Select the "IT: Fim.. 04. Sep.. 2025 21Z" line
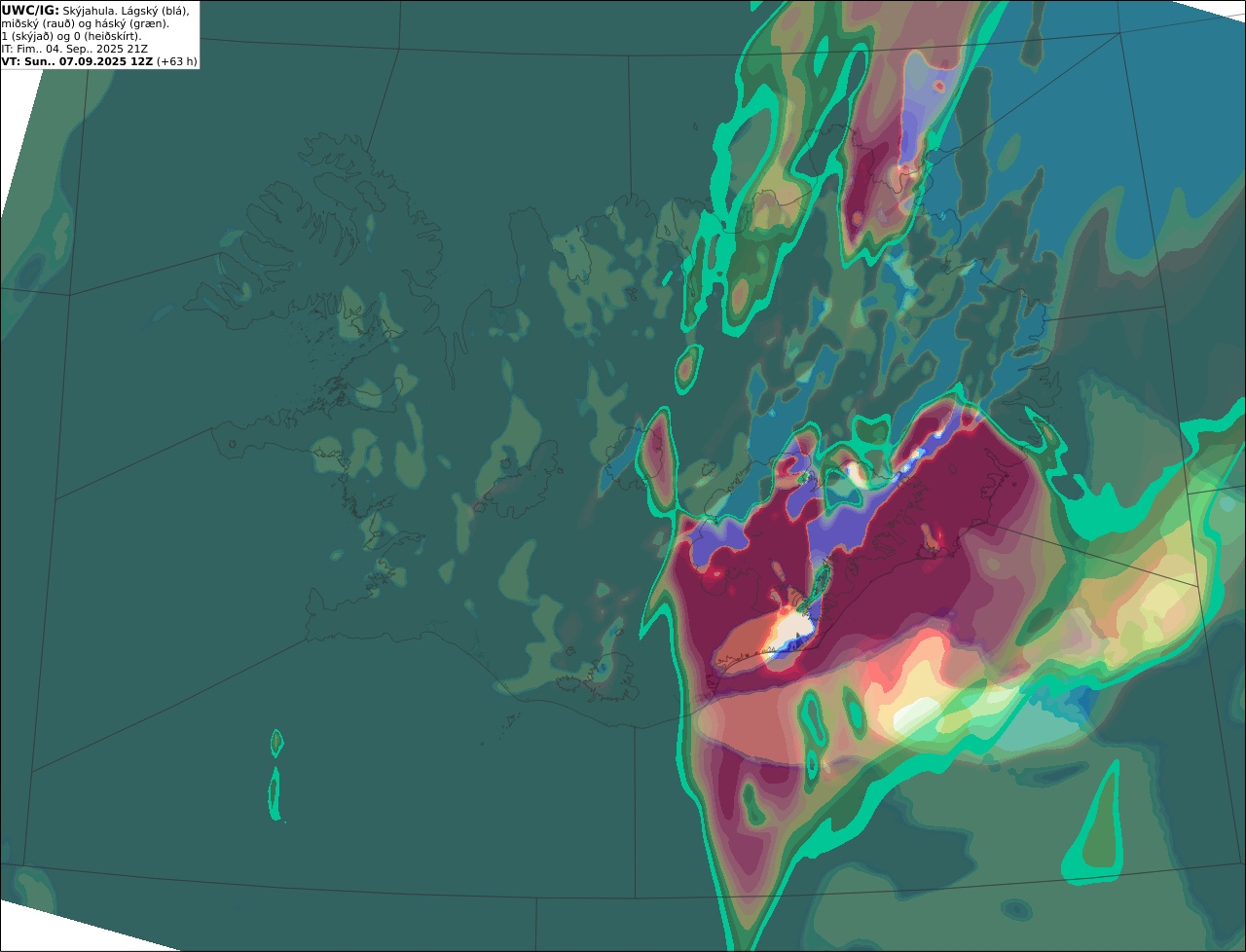 pos(75,49)
